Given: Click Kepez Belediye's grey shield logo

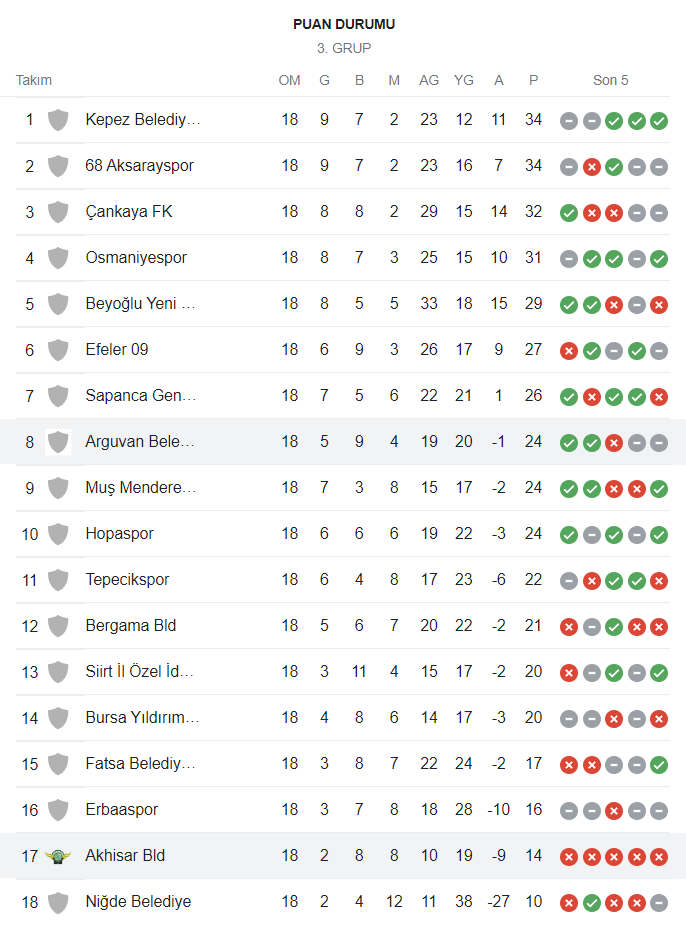Looking at the screenshot, I should coord(58,120).
